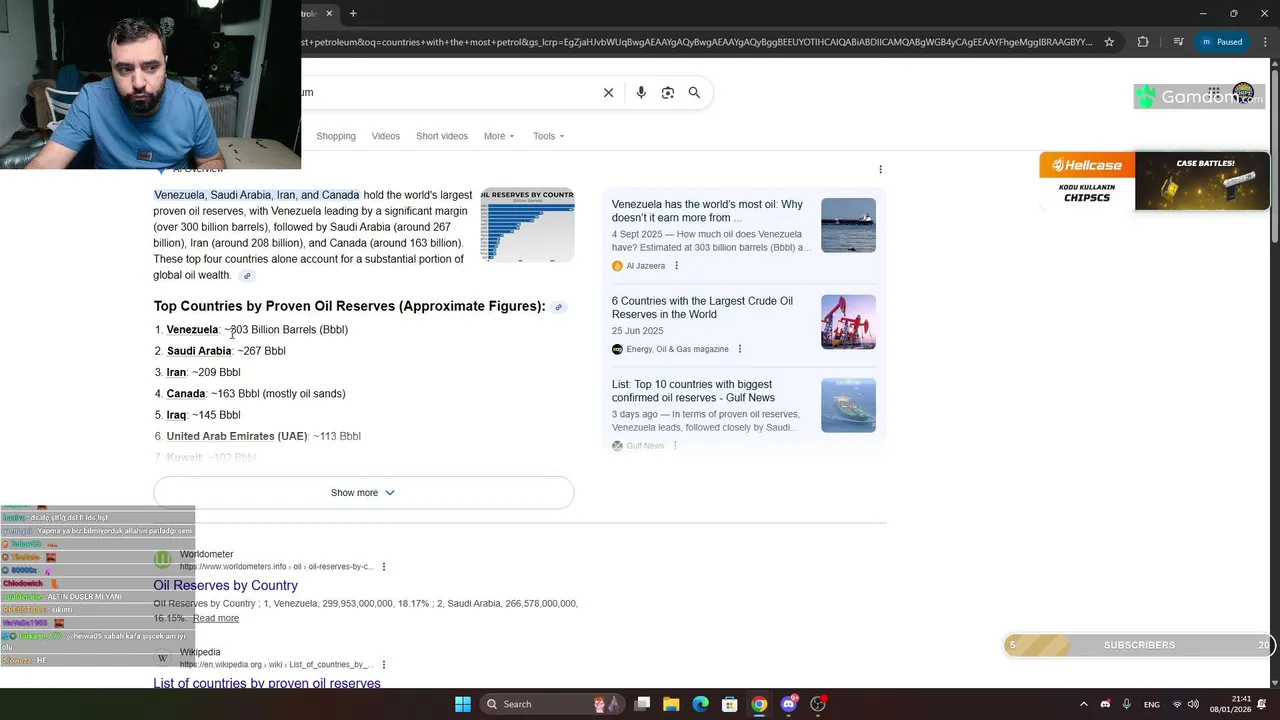This screenshot has width=1280, height=720.
Task: Open options menu for Worldometer result
Action: [x=384, y=567]
